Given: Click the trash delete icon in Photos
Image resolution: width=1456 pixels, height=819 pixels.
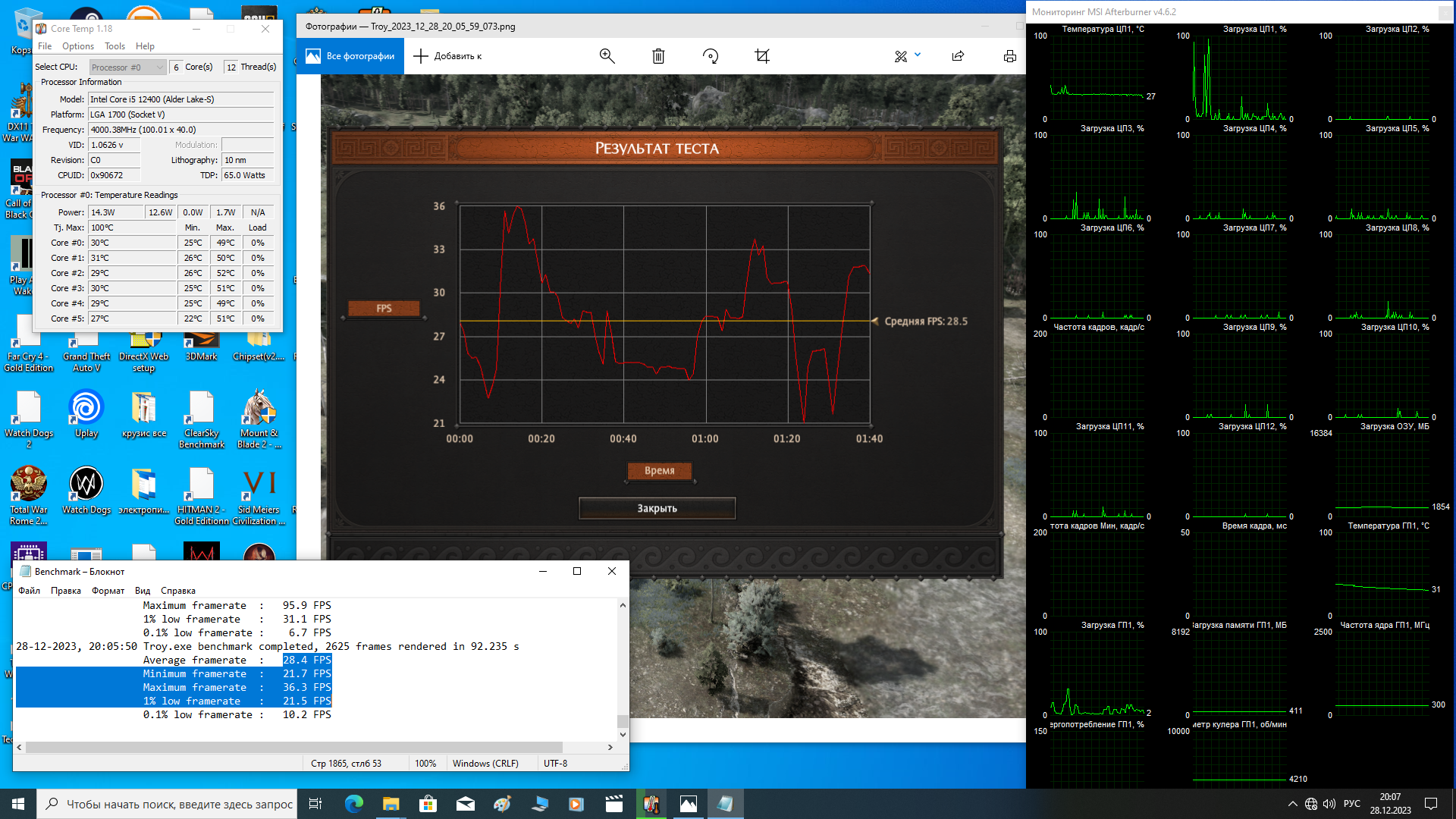Looking at the screenshot, I should pos(658,56).
